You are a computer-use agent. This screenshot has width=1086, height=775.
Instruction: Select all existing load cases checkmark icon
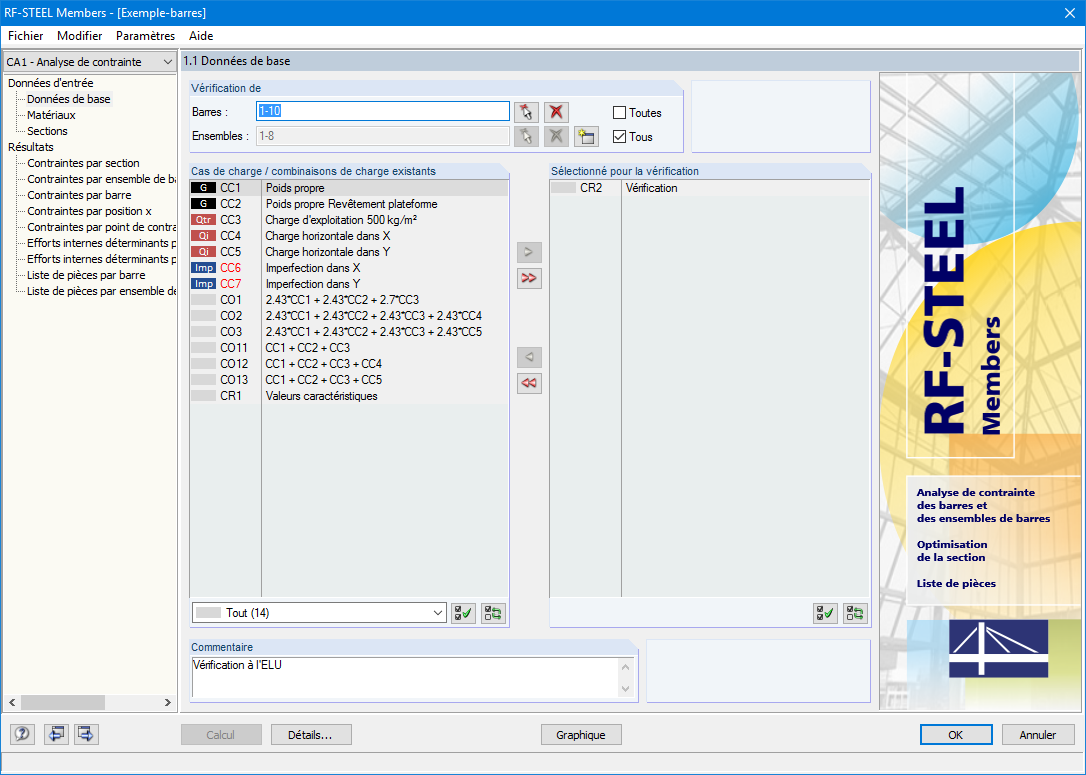click(463, 613)
